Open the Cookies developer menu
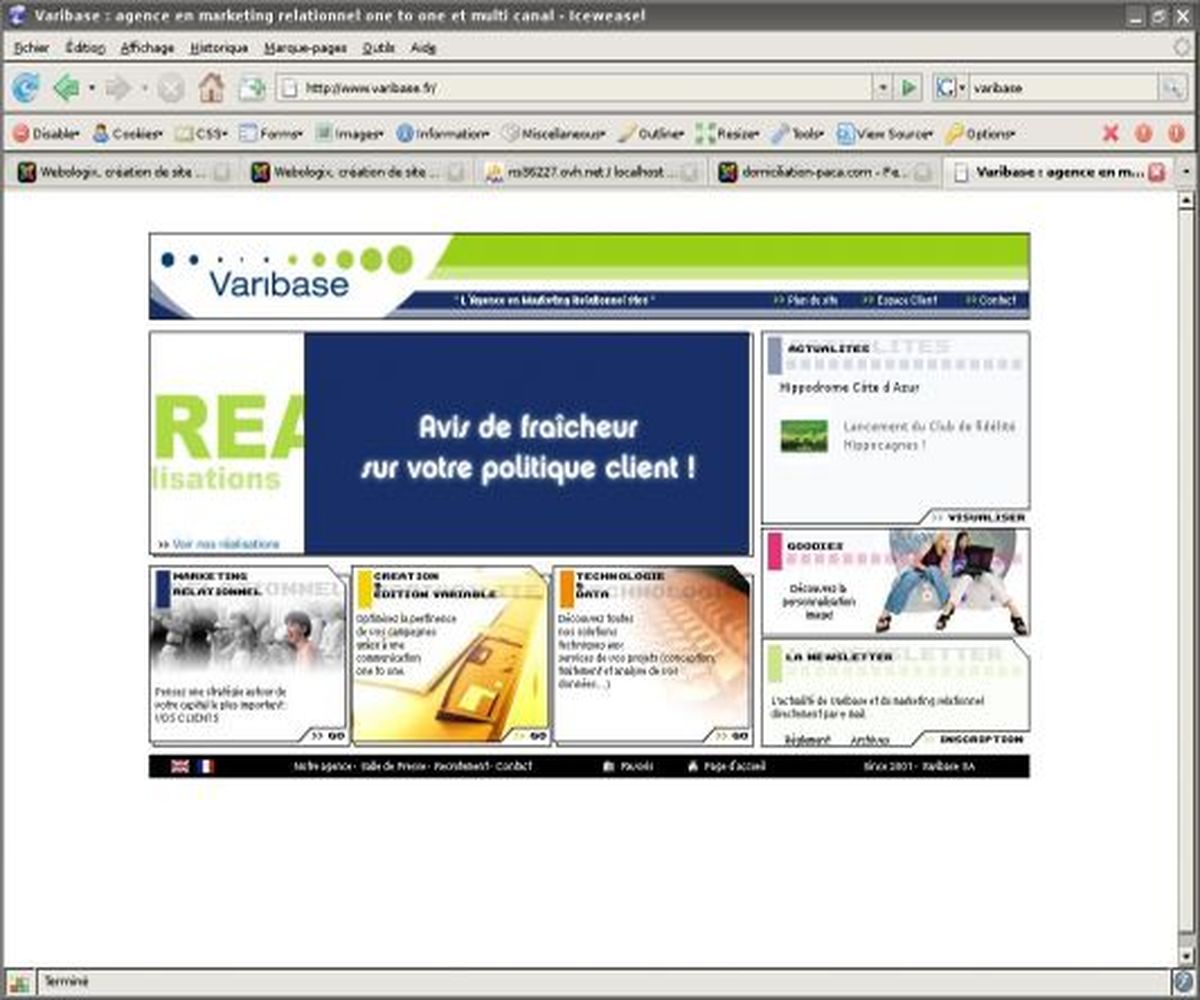Image resolution: width=1200 pixels, height=1000 pixels. (127, 133)
